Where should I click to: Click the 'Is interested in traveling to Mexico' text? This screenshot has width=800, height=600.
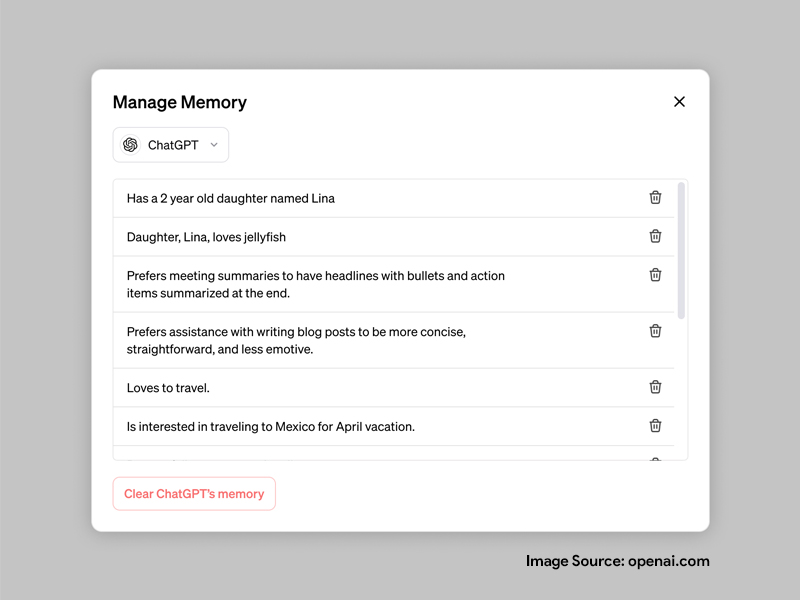(x=270, y=427)
